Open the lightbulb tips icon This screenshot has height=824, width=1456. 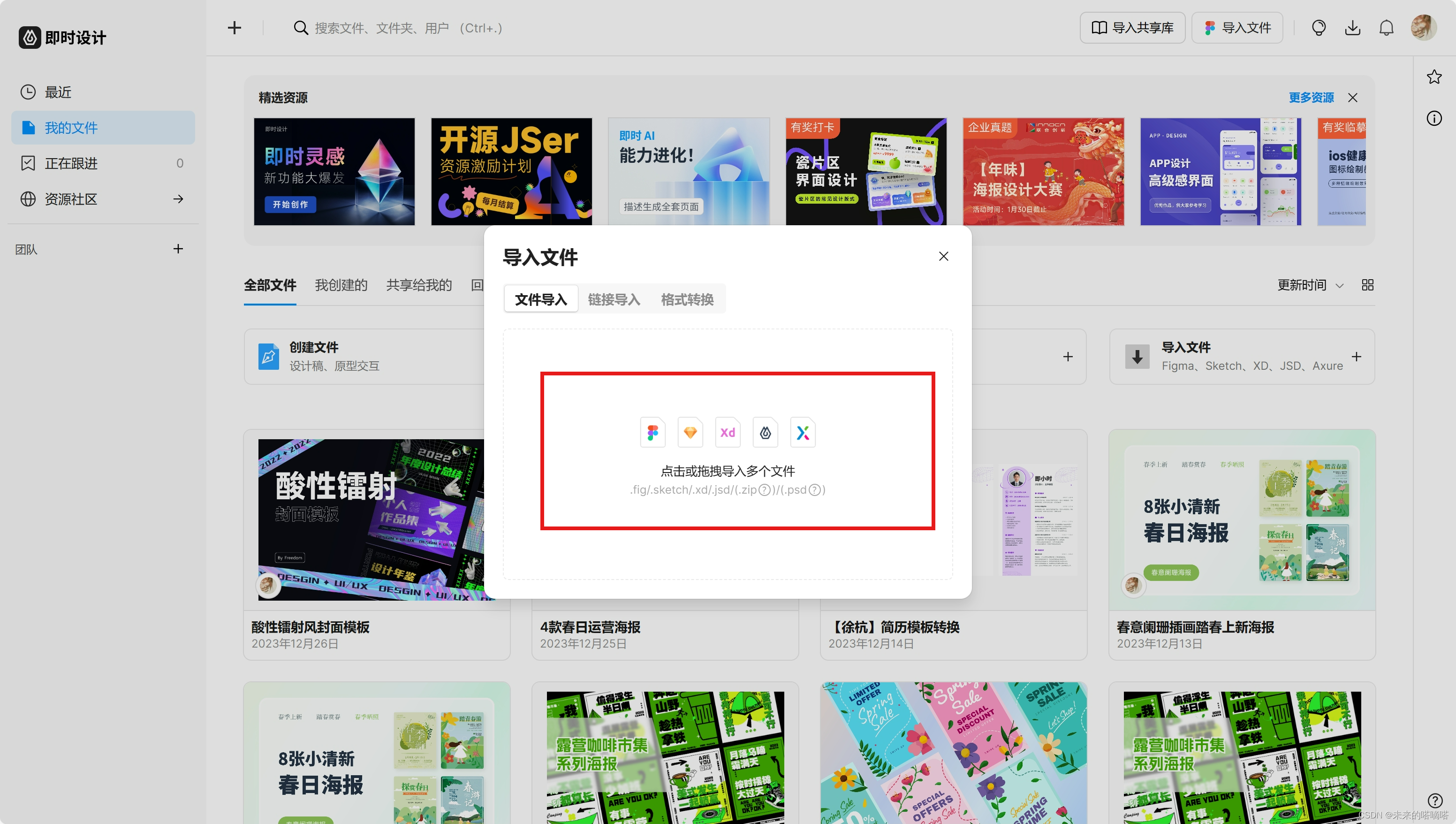pyautogui.click(x=1319, y=28)
